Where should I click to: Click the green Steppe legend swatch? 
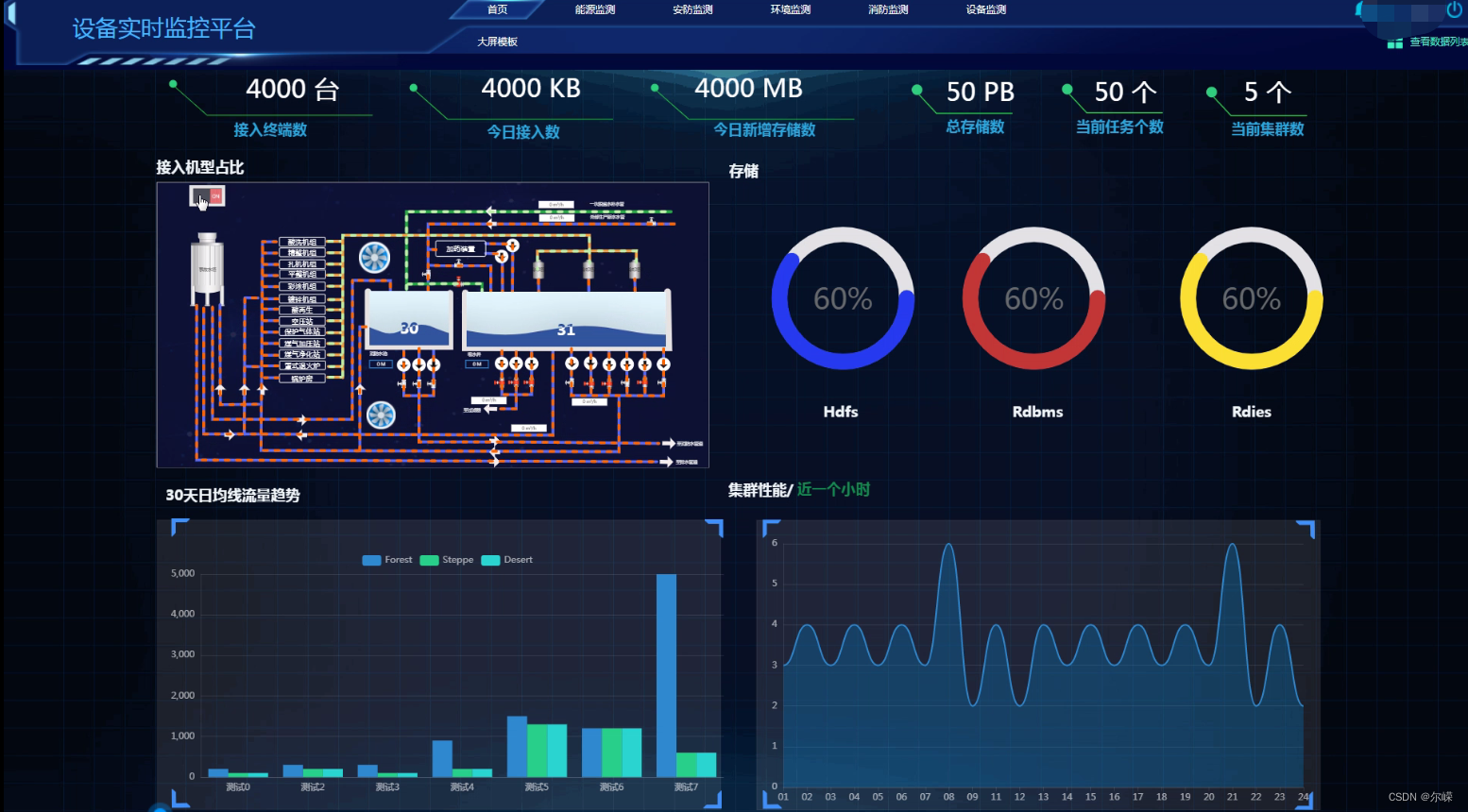(429, 560)
